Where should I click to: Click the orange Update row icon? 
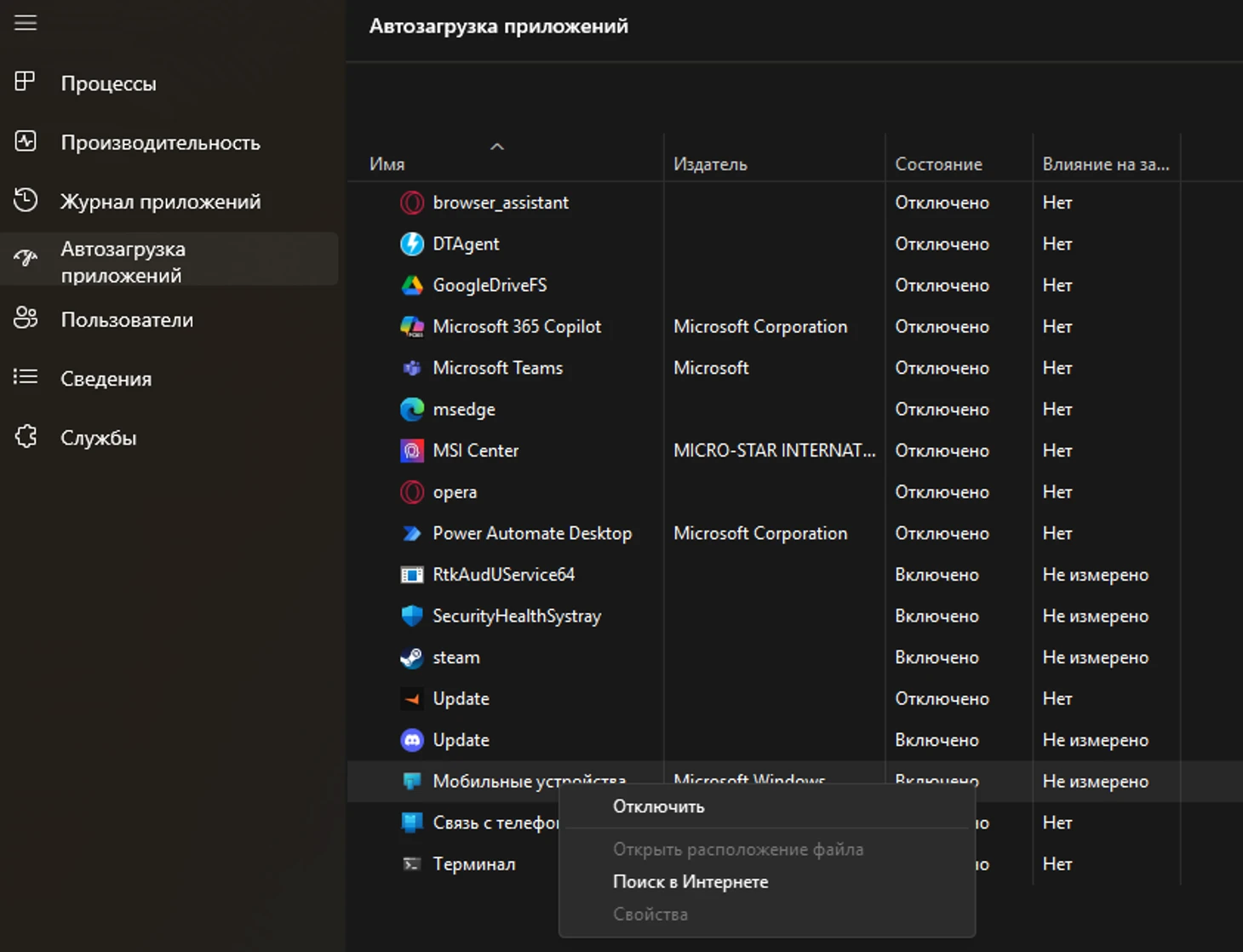click(412, 699)
